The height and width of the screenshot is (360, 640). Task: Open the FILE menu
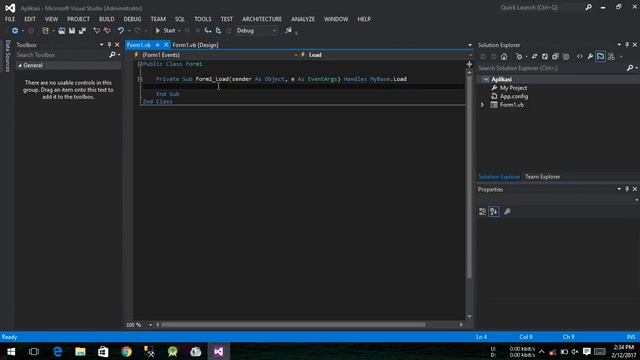10,19
